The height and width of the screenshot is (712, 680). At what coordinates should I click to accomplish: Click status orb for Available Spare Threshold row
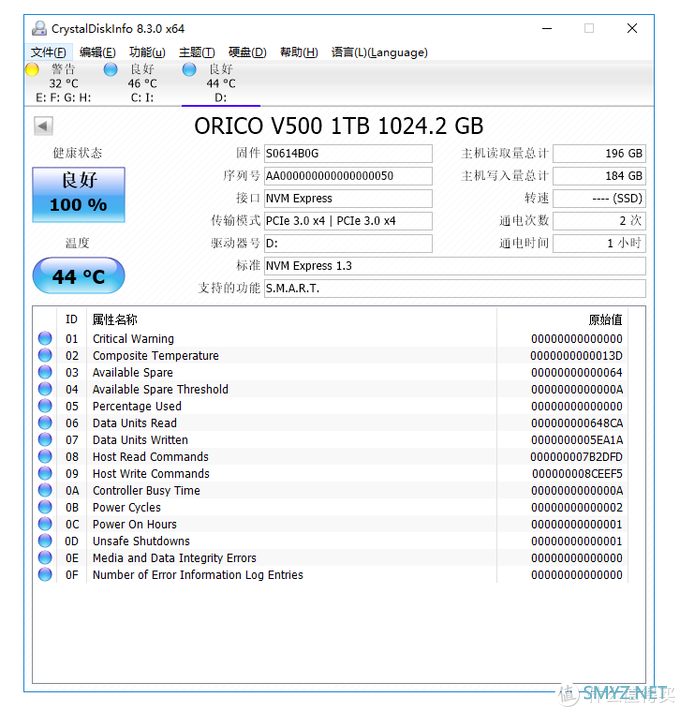tap(45, 389)
